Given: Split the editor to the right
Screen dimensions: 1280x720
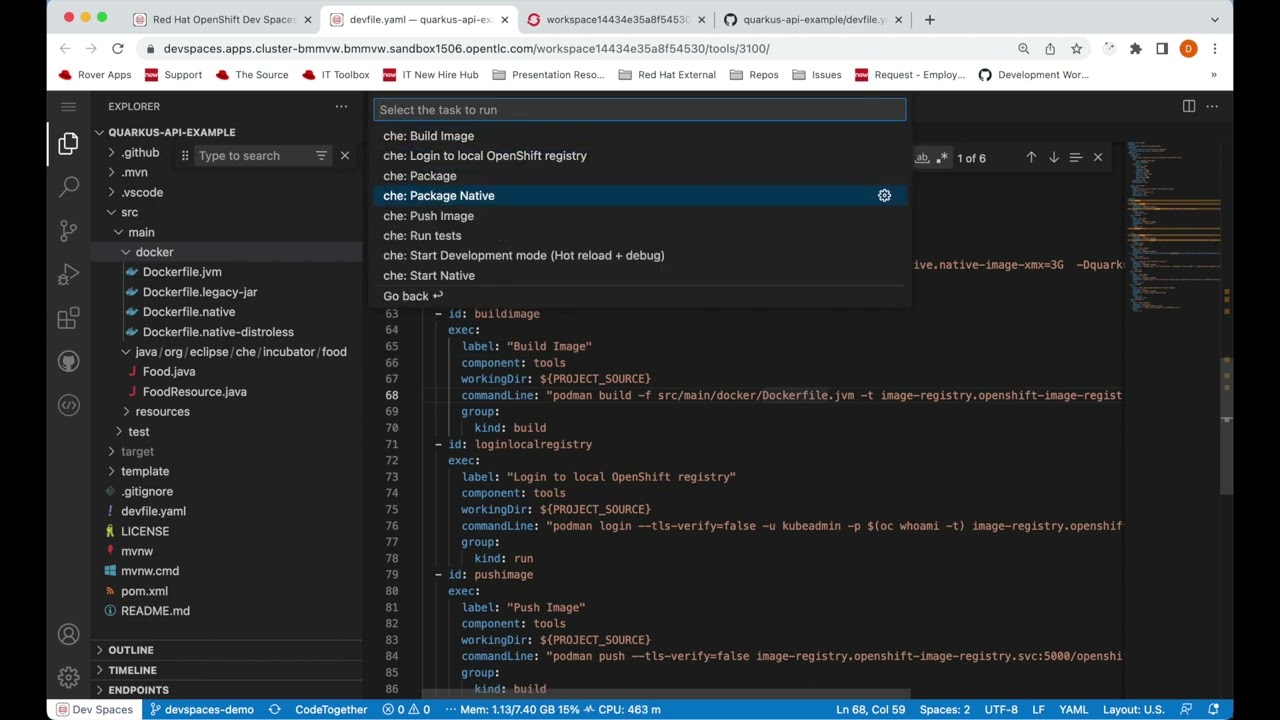Looking at the screenshot, I should 1189,106.
